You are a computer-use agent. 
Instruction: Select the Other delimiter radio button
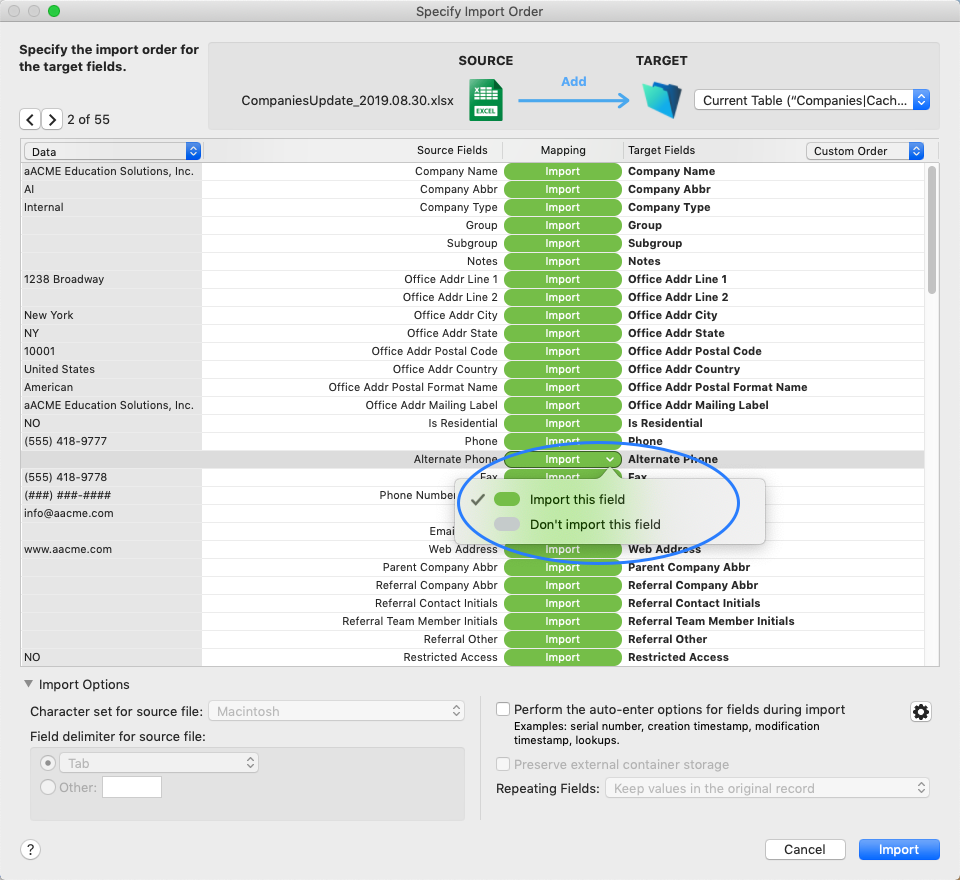click(48, 787)
